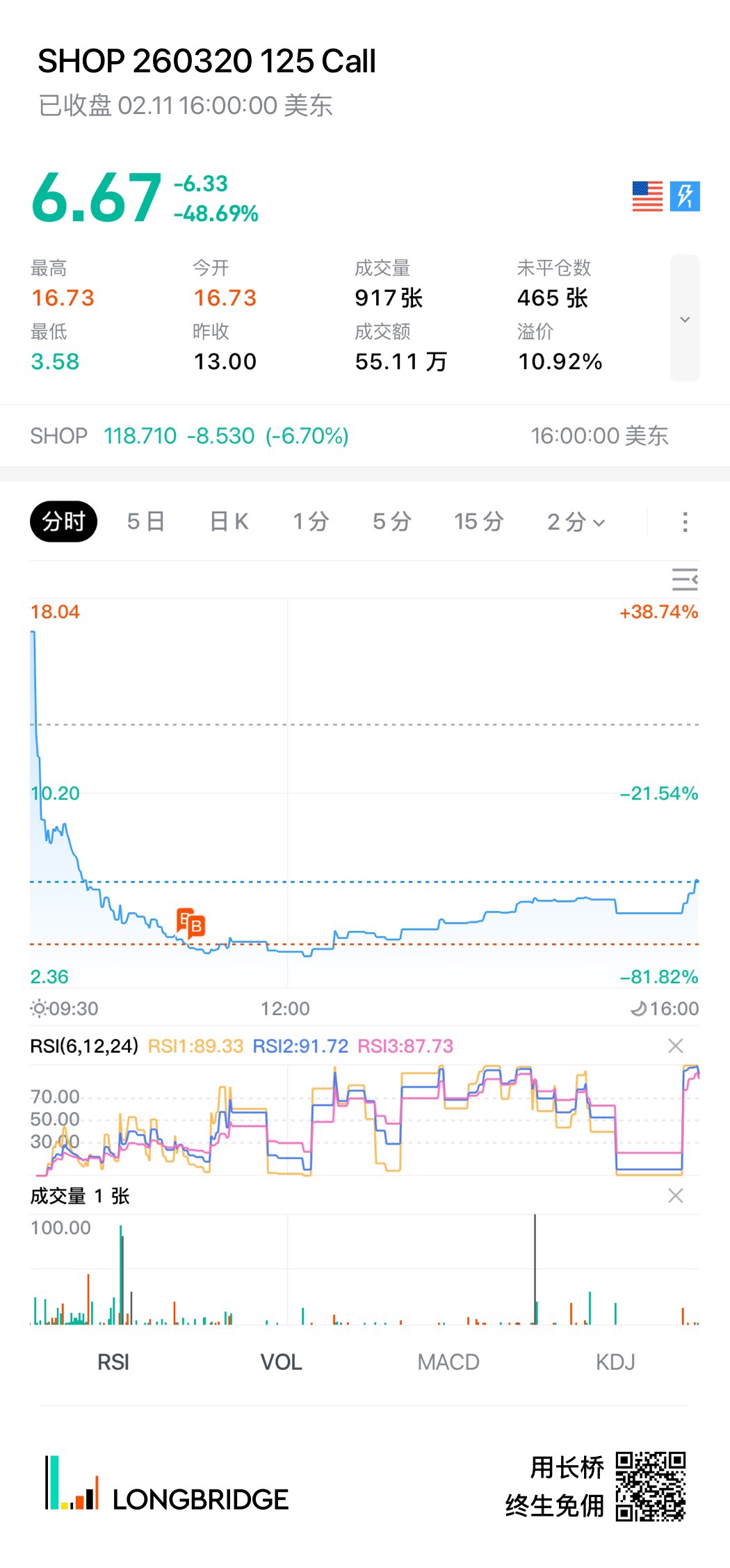Open the three-dot more options menu

coord(685,522)
